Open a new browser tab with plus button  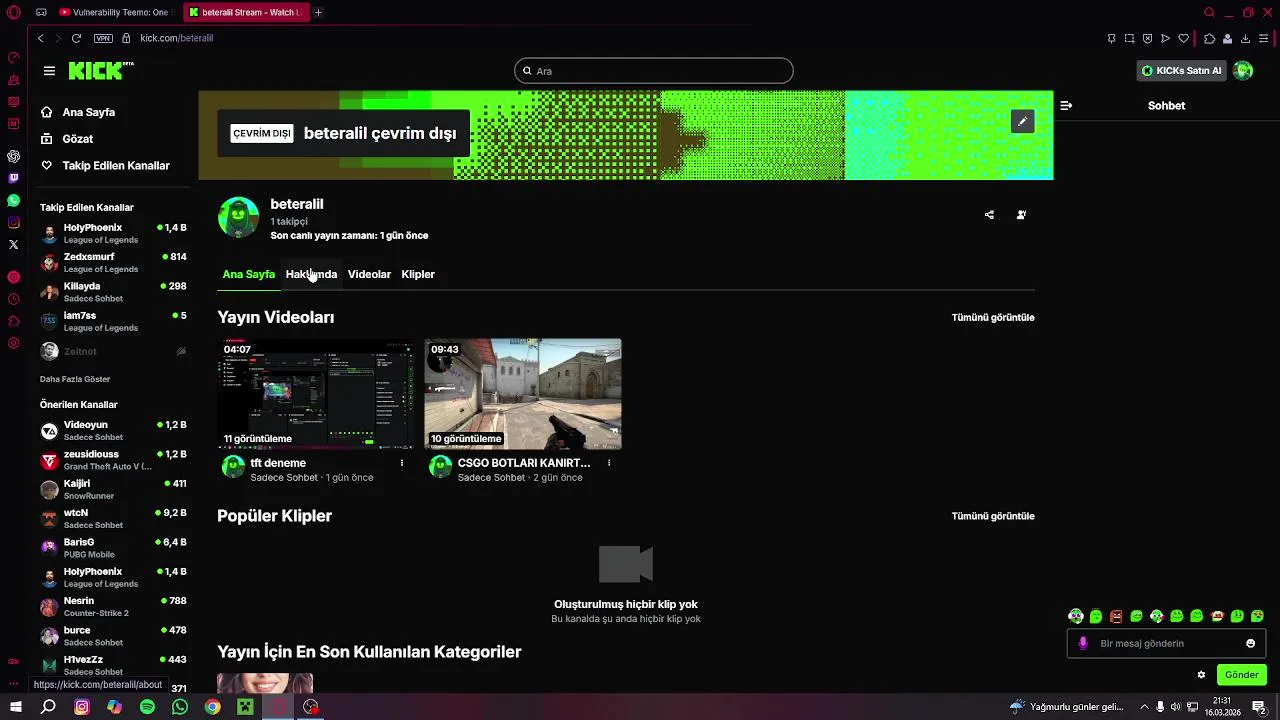point(318,12)
